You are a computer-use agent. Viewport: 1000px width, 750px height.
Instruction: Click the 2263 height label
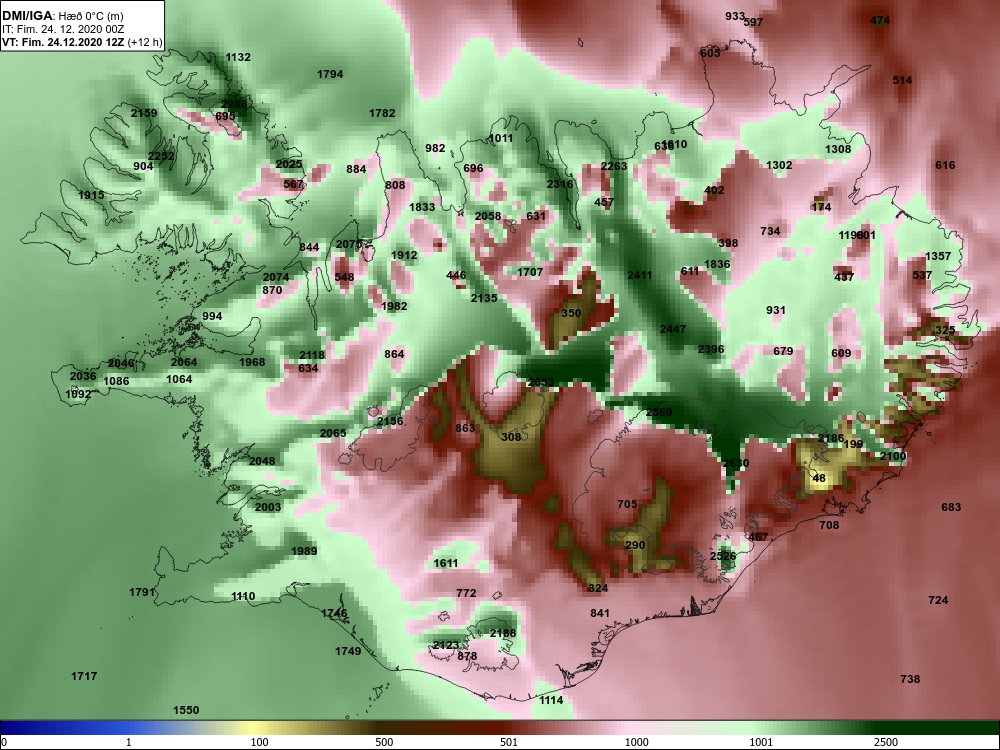614,166
